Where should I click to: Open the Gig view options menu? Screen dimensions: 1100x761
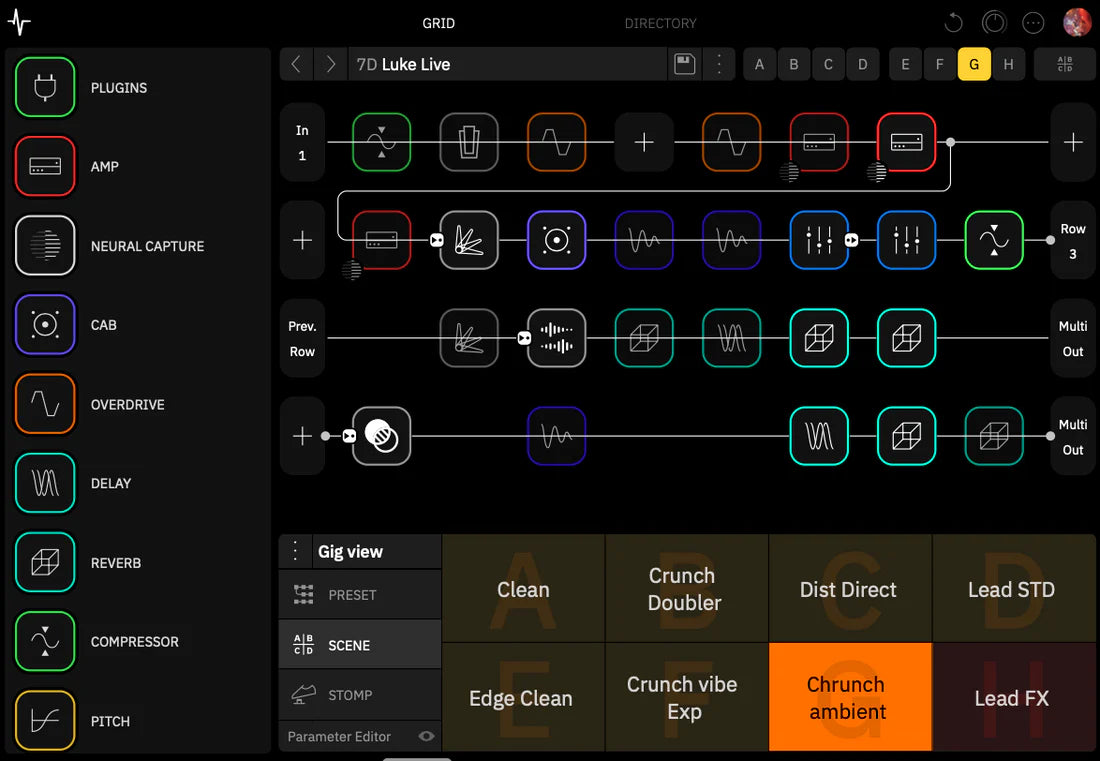(295, 551)
